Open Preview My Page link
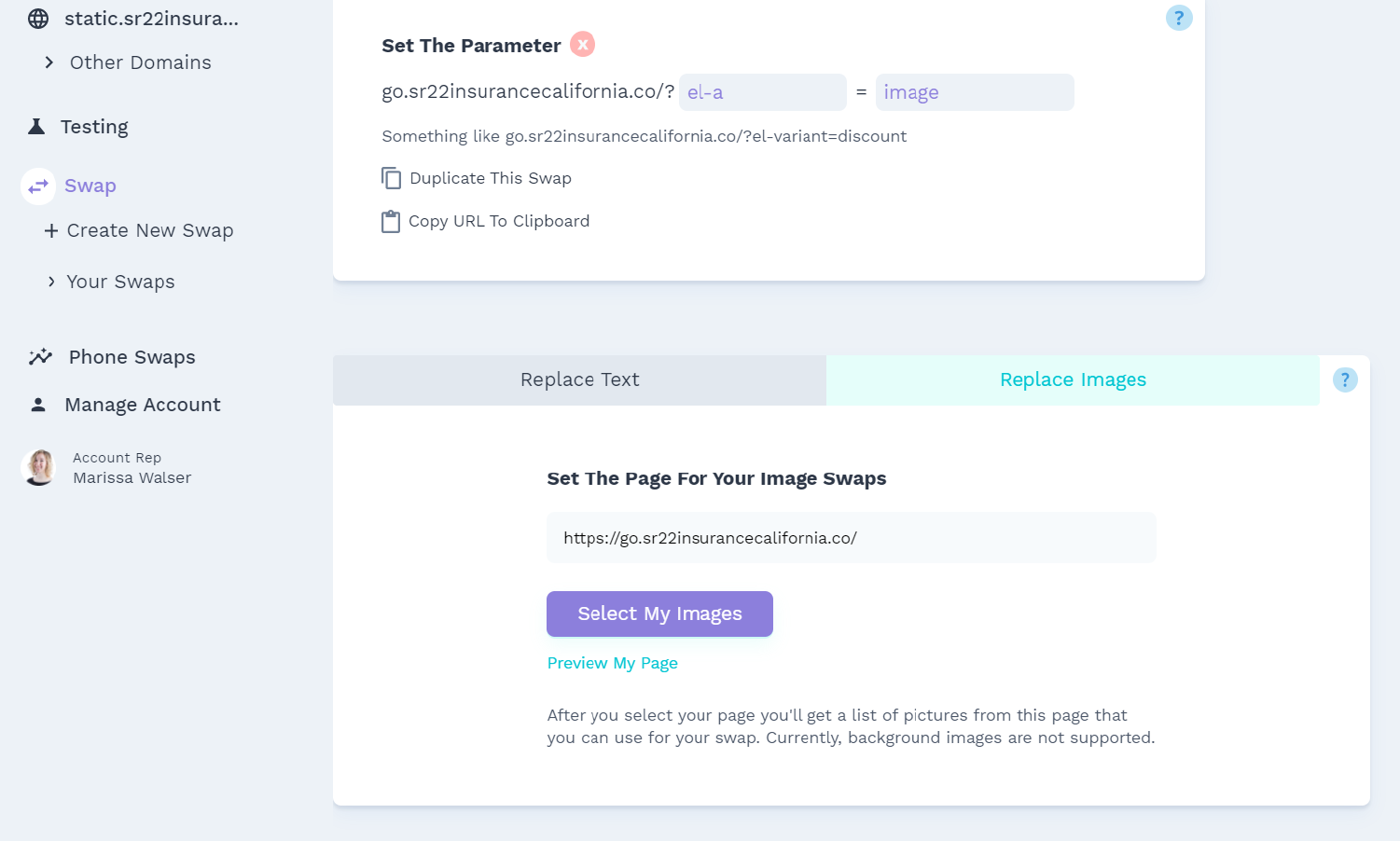 pos(612,662)
